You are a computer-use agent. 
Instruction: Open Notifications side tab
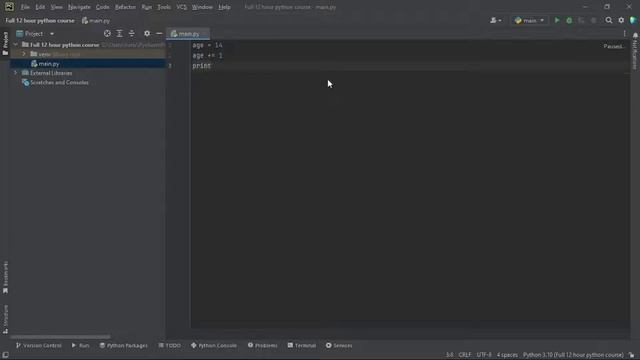(x=635, y=51)
